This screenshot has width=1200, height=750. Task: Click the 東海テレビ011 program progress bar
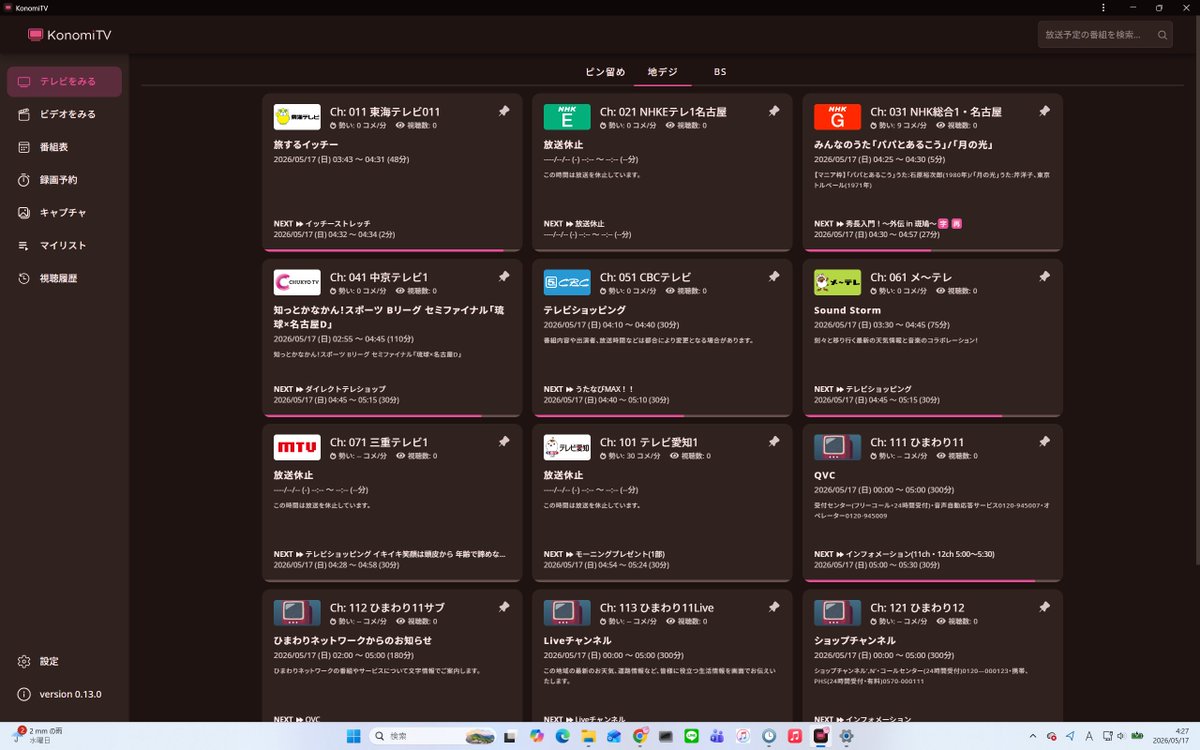pyautogui.click(x=392, y=250)
